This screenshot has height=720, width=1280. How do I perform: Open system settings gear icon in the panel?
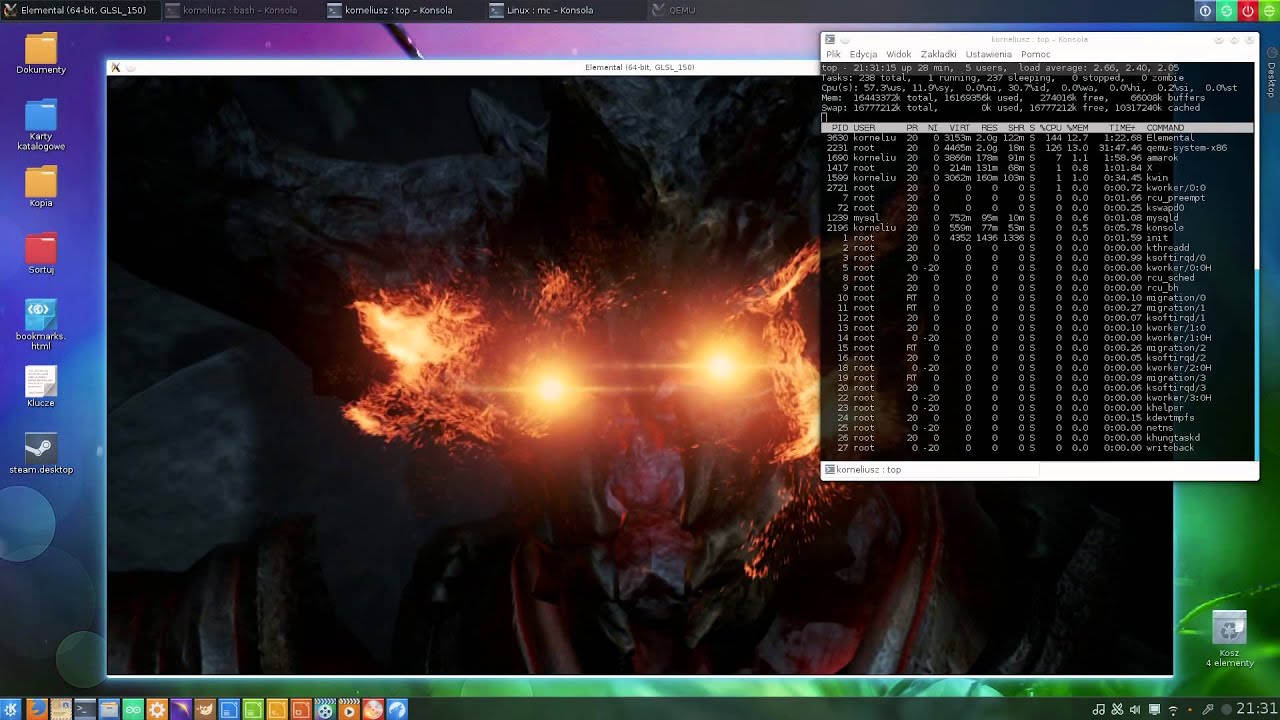coord(157,710)
